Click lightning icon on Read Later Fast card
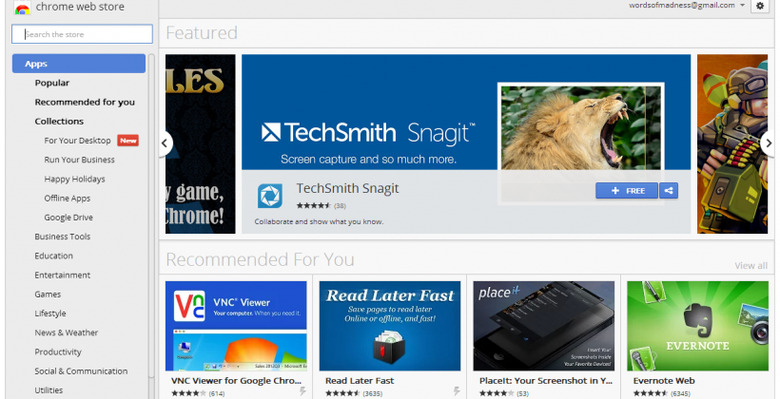 [456, 392]
